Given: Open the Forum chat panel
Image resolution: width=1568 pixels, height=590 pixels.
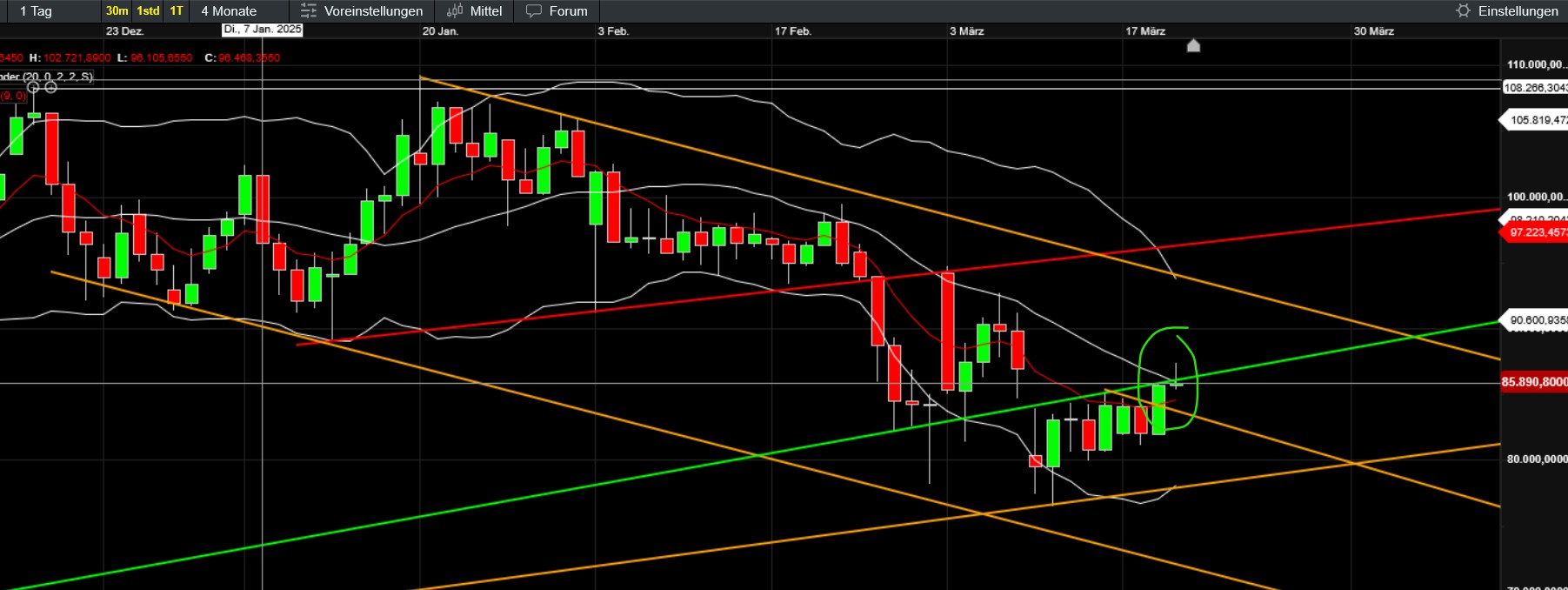Looking at the screenshot, I should 557,11.
